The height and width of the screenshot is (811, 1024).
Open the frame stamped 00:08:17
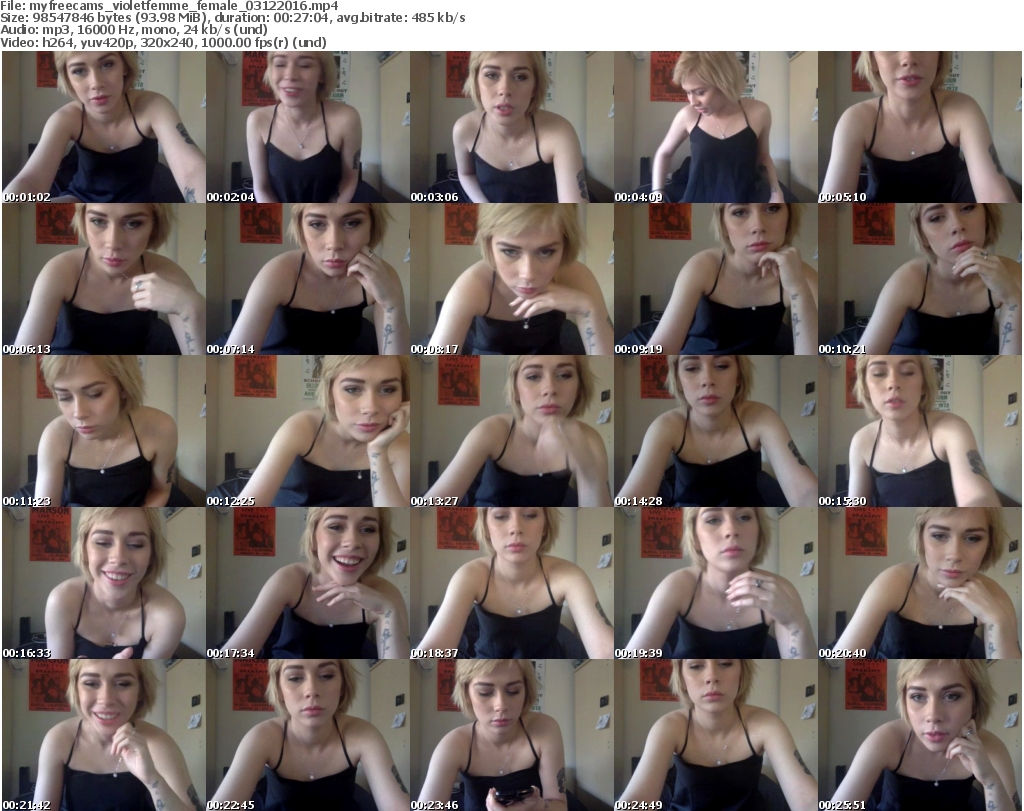pos(511,279)
